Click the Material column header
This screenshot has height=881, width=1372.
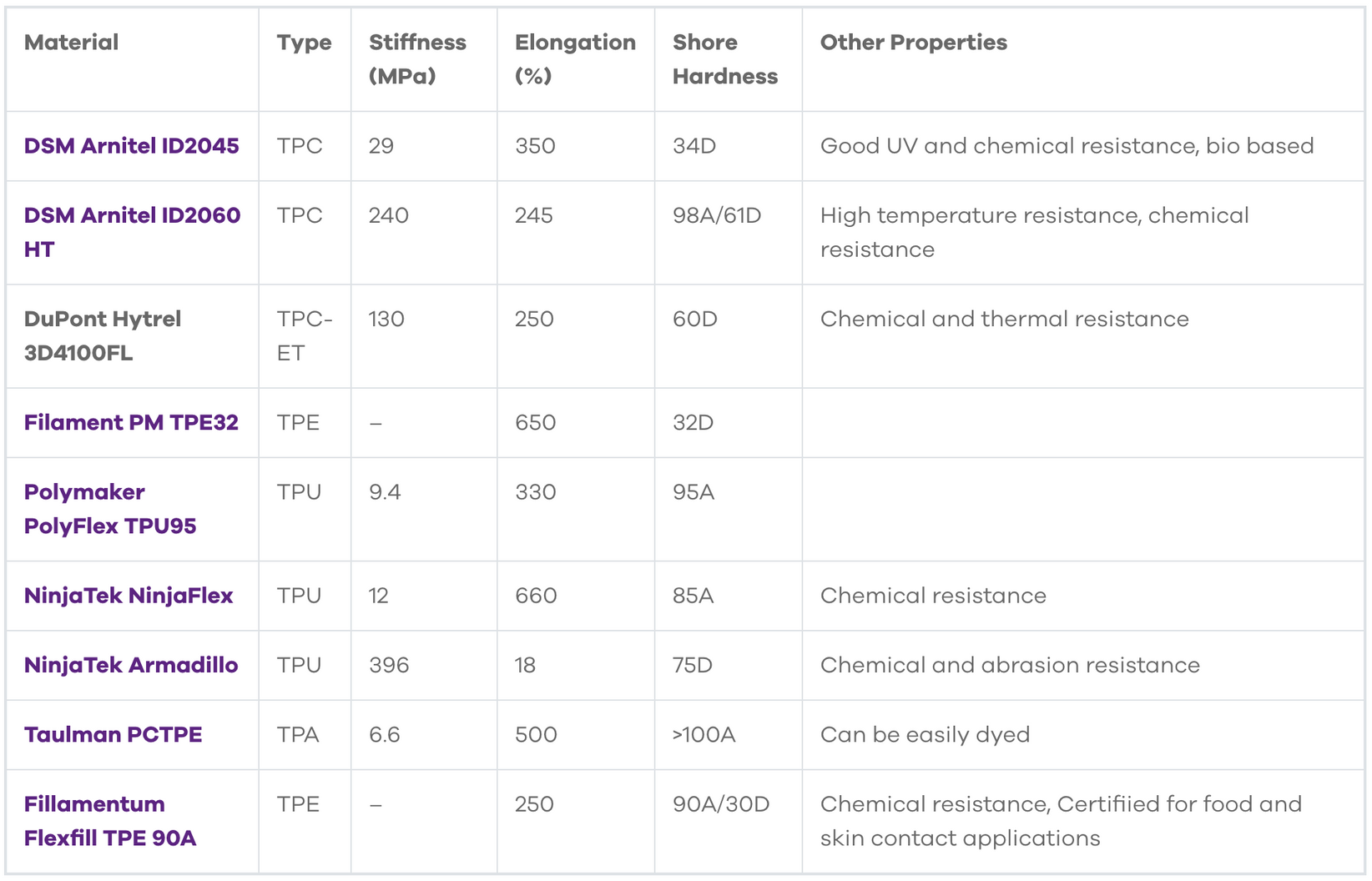tap(71, 43)
